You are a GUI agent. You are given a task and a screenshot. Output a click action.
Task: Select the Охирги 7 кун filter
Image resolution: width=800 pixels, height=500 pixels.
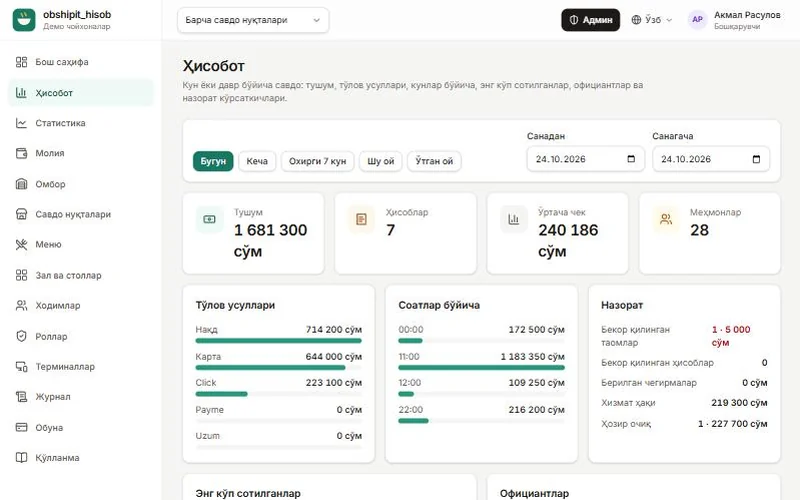(317, 161)
